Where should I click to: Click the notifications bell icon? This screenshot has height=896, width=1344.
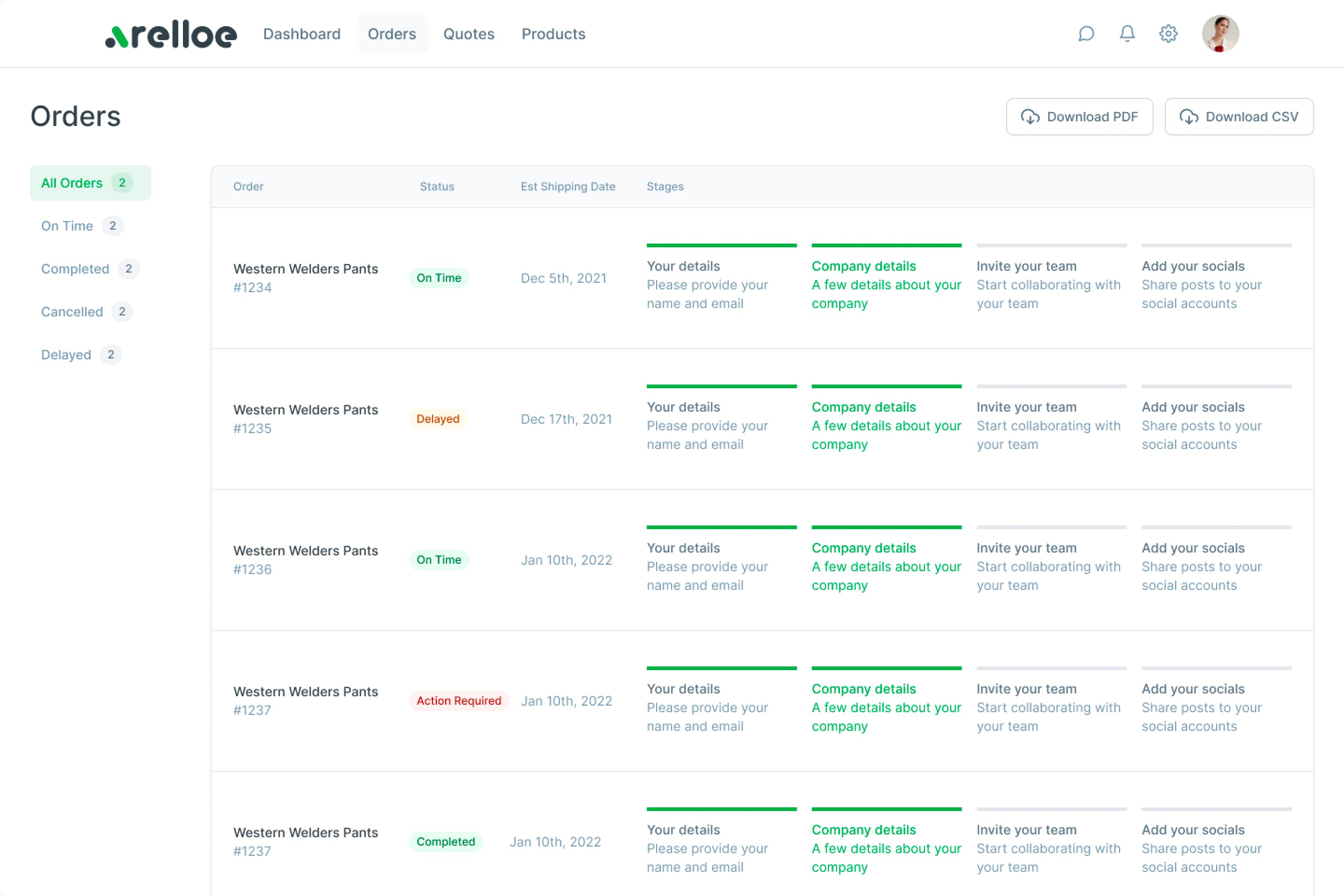click(1127, 34)
